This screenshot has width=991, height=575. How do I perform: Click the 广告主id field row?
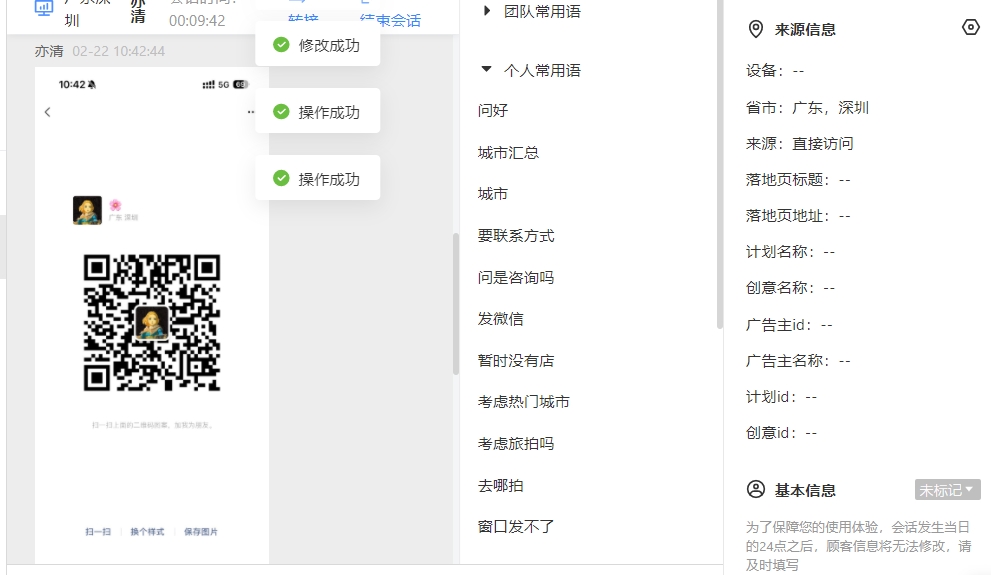789,325
